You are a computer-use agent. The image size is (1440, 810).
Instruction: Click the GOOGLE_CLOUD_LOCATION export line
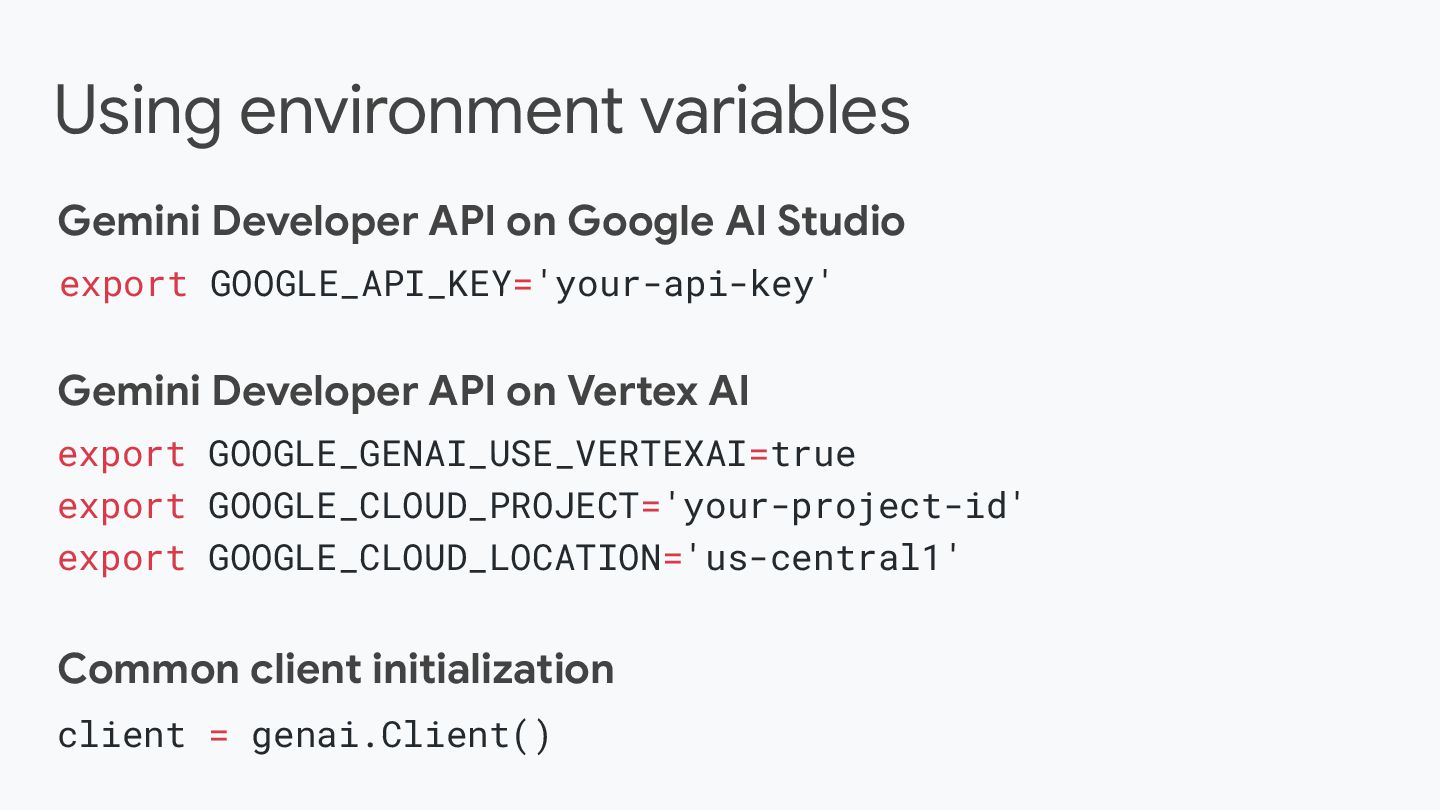tap(509, 558)
